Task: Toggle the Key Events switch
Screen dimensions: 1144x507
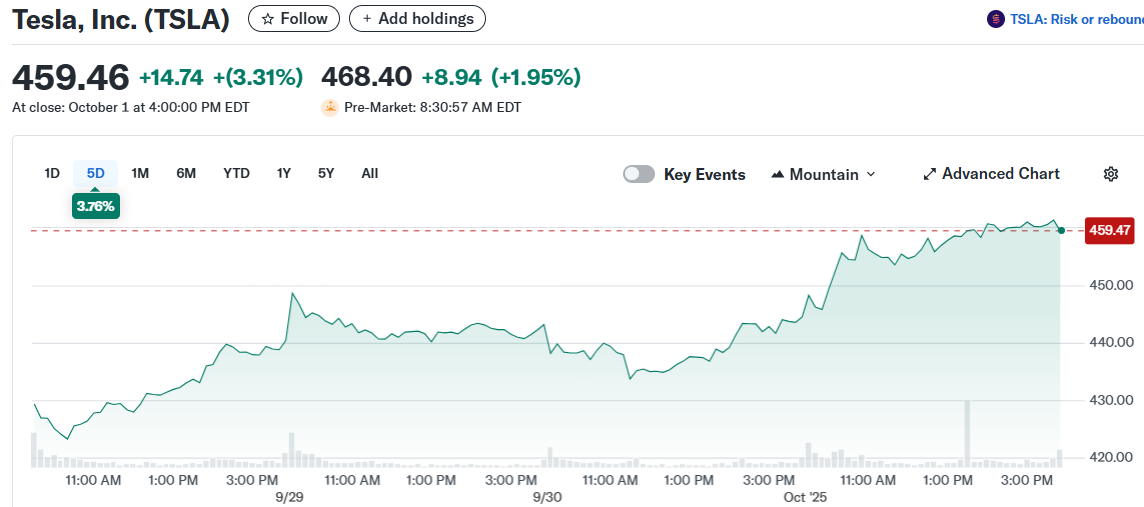Action: click(x=639, y=174)
